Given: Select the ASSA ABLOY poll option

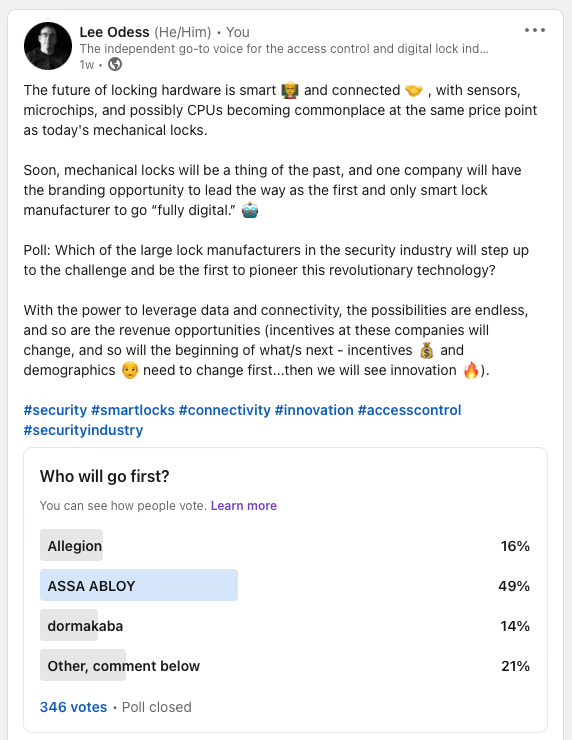Looking at the screenshot, I should click(x=285, y=585).
